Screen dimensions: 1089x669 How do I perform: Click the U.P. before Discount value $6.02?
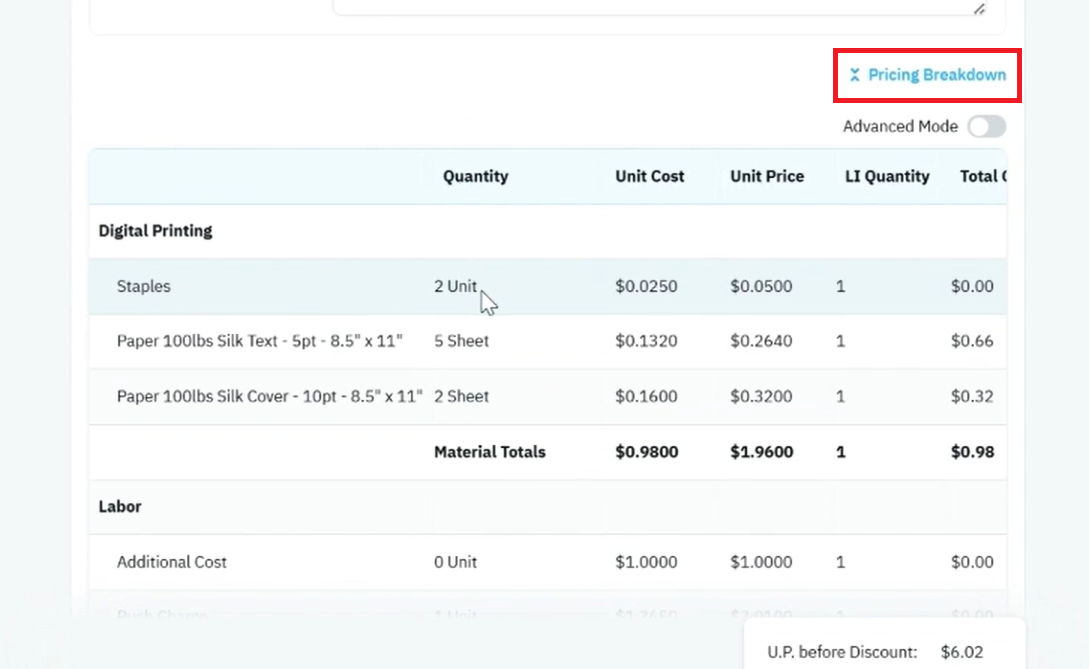pyautogui.click(x=962, y=652)
